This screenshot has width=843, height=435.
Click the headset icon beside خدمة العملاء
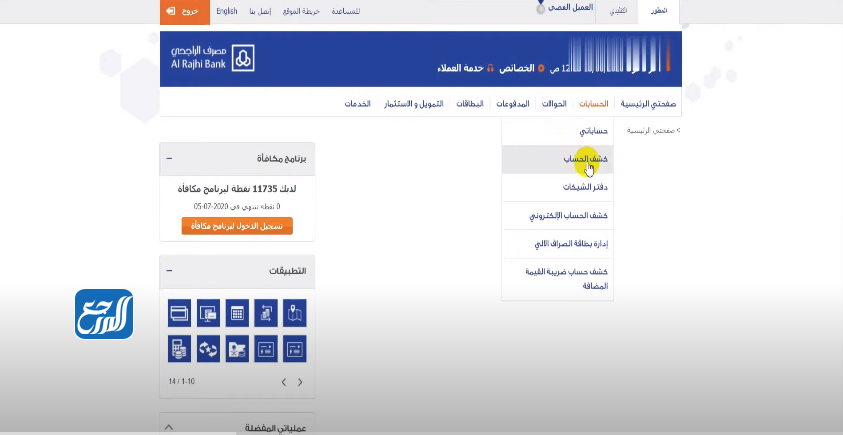(x=490, y=69)
